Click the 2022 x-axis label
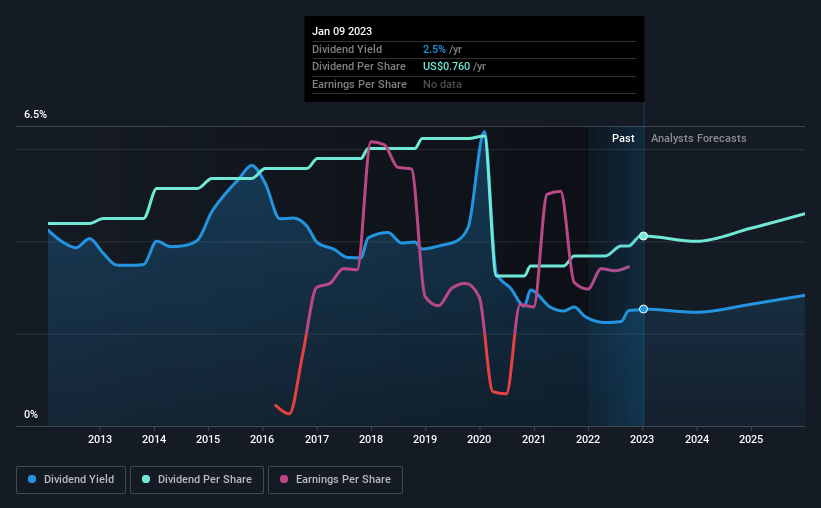This screenshot has height=508, width=821. pyautogui.click(x=587, y=439)
